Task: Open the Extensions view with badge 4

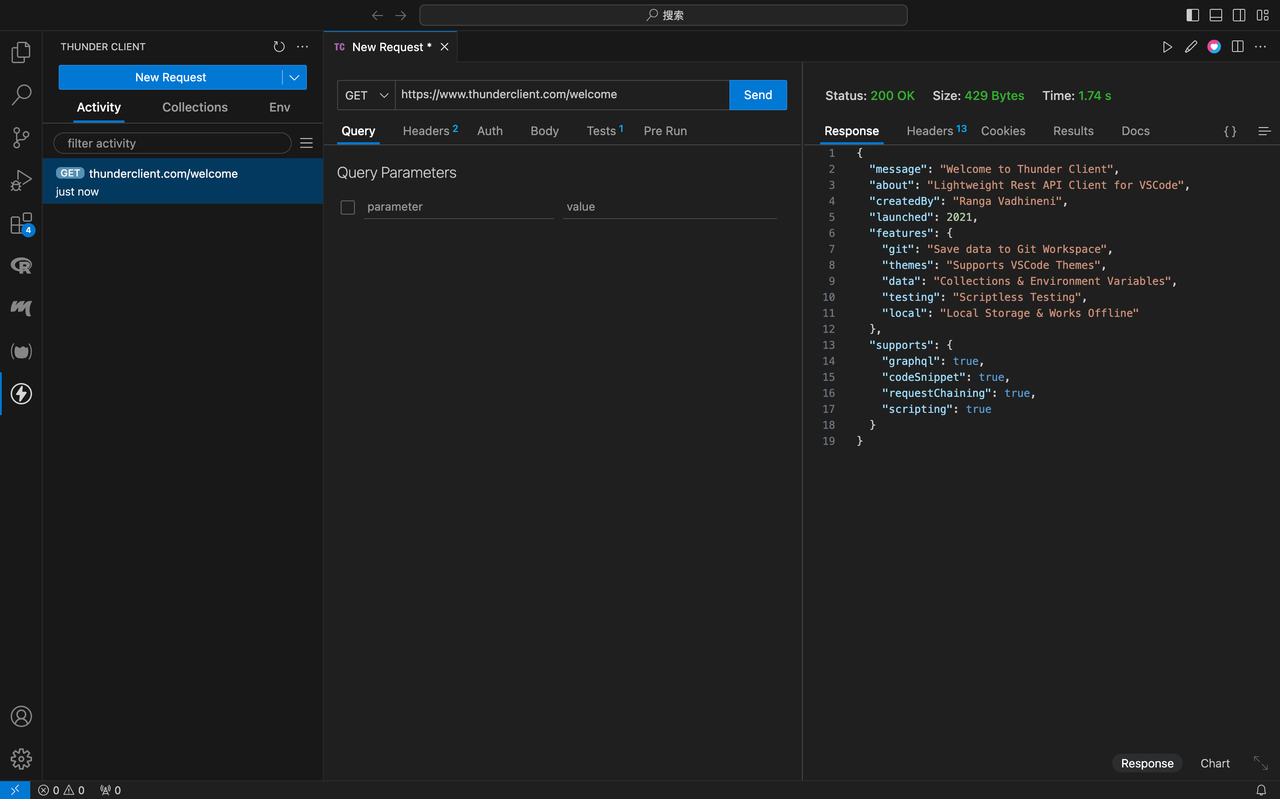Action: tap(21, 224)
